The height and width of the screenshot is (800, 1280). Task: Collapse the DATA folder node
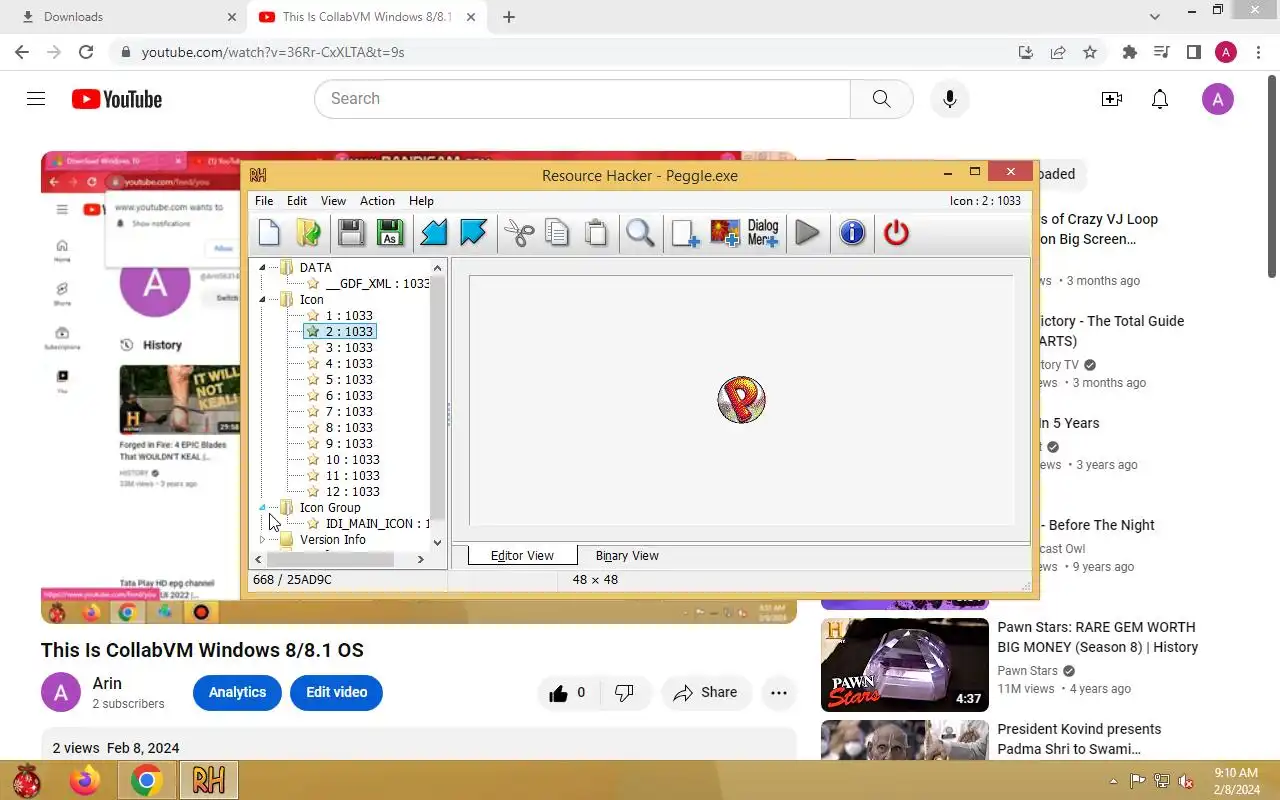click(262, 268)
